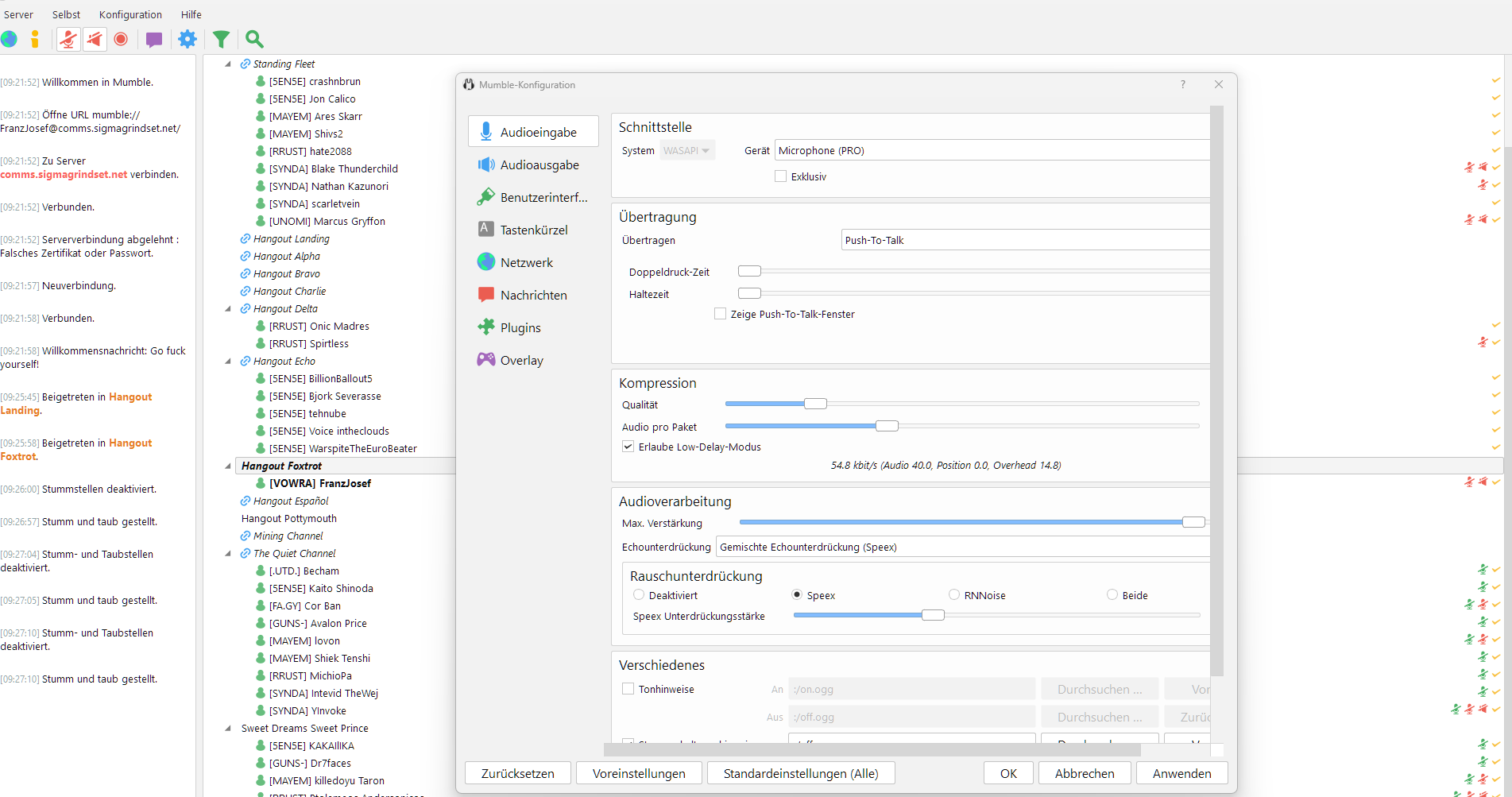
Task: Open the Hilfe menu
Action: (191, 14)
